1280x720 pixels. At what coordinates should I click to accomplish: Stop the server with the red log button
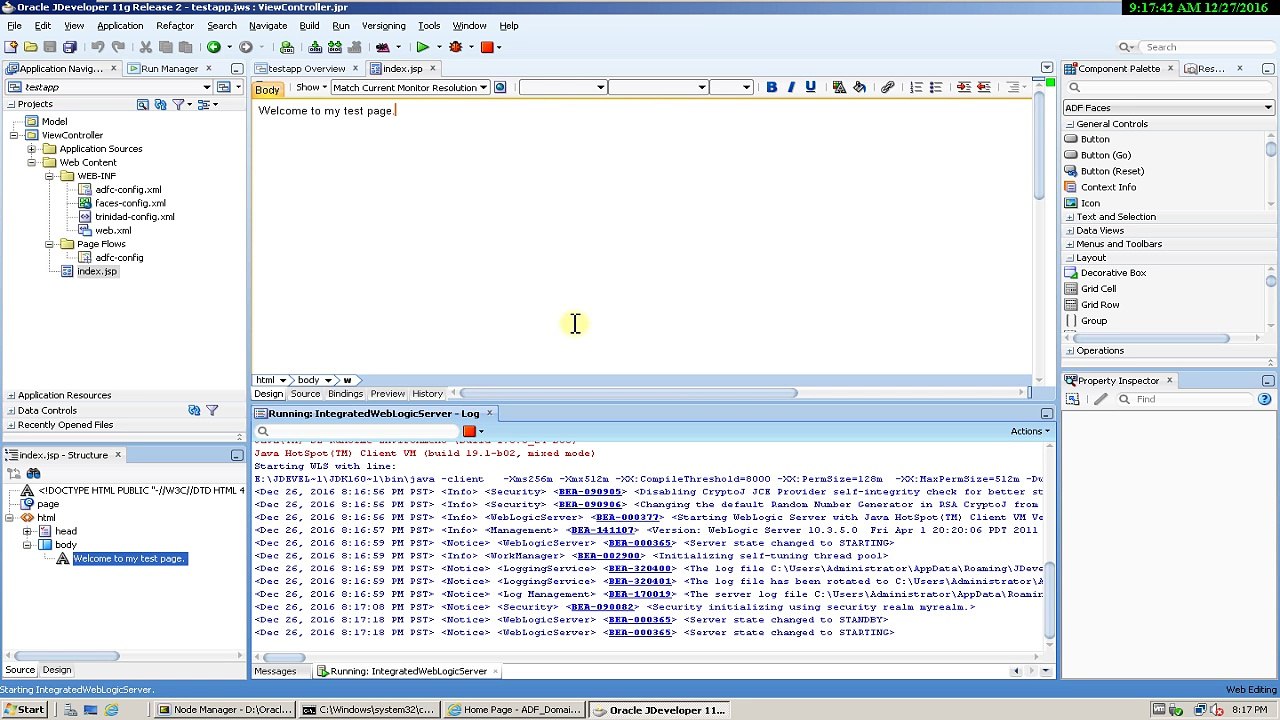tap(469, 431)
